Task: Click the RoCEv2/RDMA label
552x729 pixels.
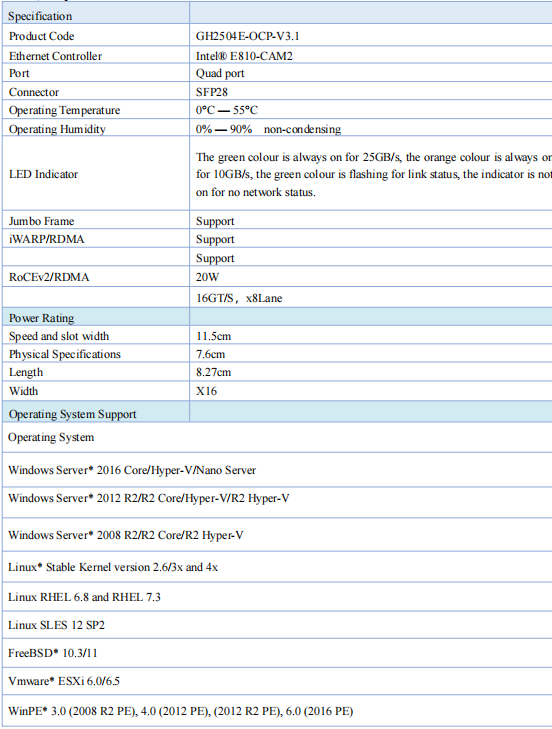Action: click(x=49, y=277)
